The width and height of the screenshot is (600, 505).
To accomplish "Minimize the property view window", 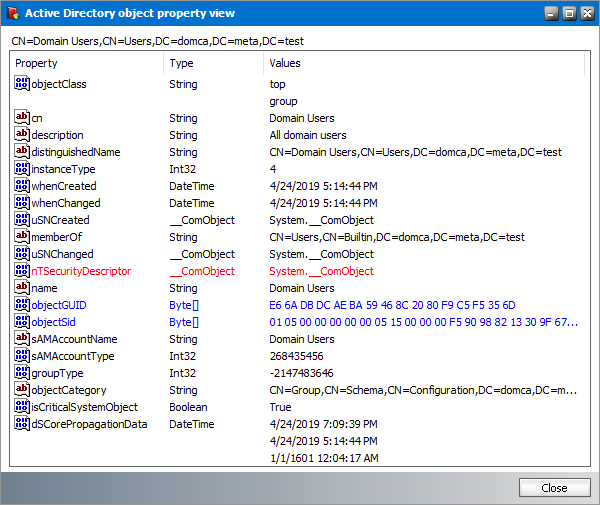I will click(551, 13).
